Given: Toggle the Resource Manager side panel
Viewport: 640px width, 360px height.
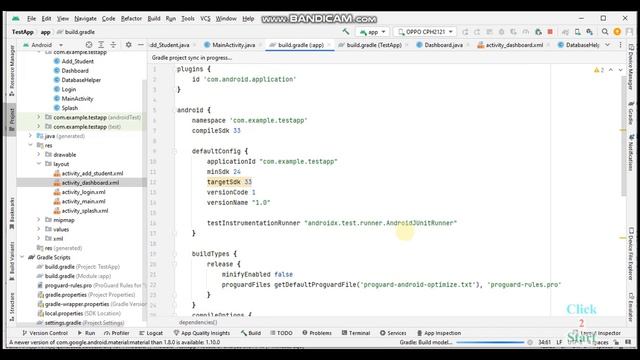Looking at the screenshot, I should coord(12,70).
